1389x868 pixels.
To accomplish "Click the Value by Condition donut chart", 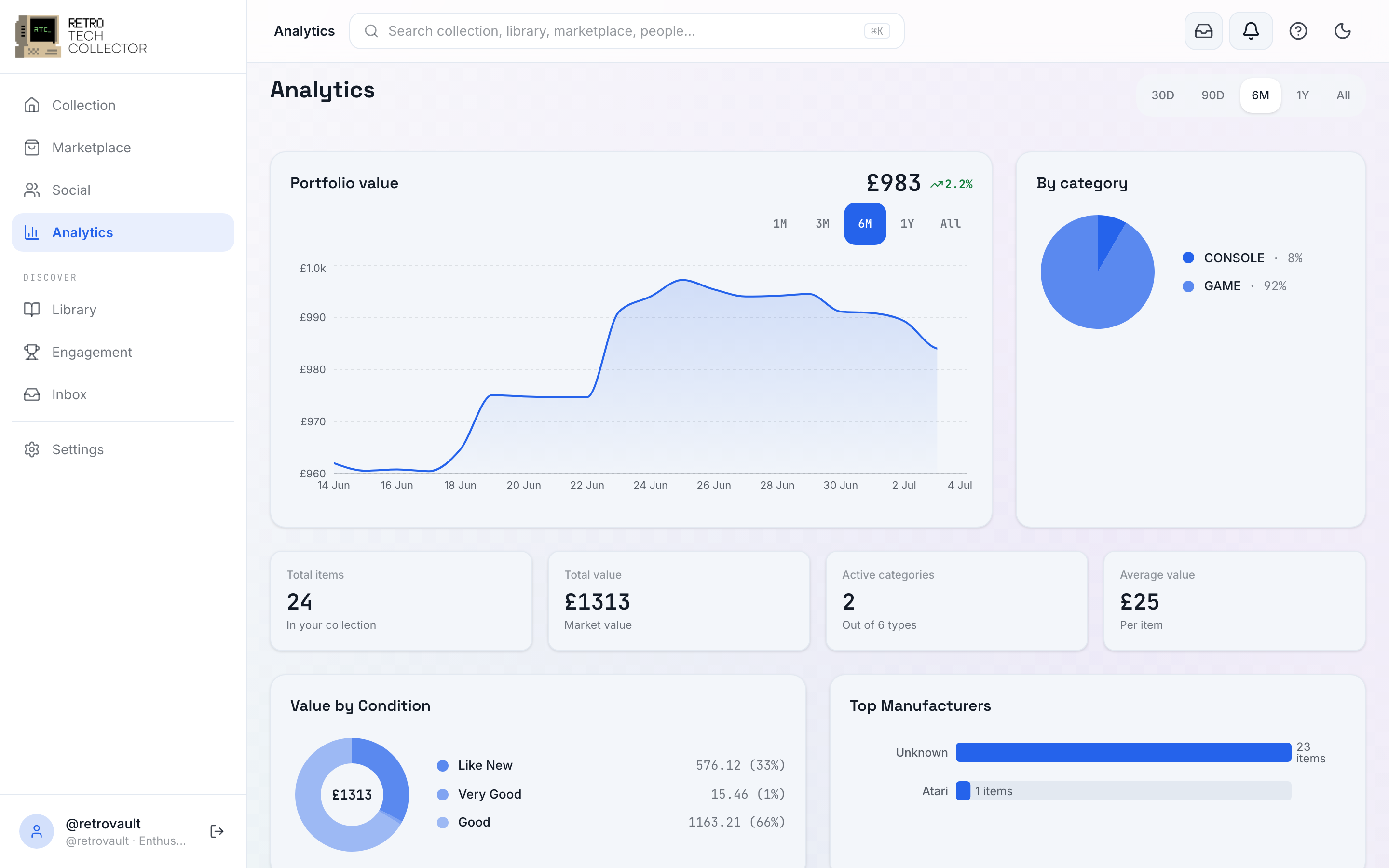I will [352, 795].
